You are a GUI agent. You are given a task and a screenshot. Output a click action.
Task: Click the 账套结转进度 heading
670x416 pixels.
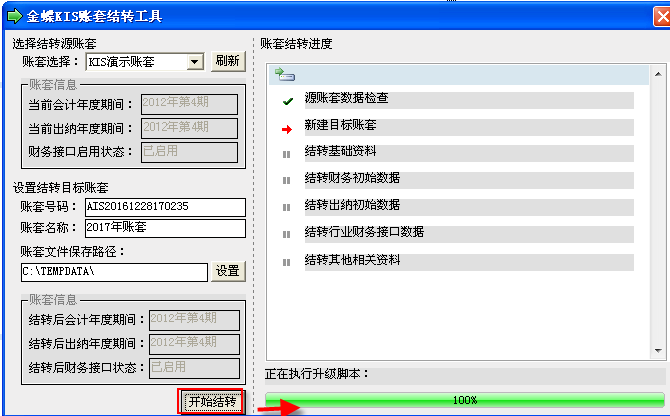pos(296,44)
